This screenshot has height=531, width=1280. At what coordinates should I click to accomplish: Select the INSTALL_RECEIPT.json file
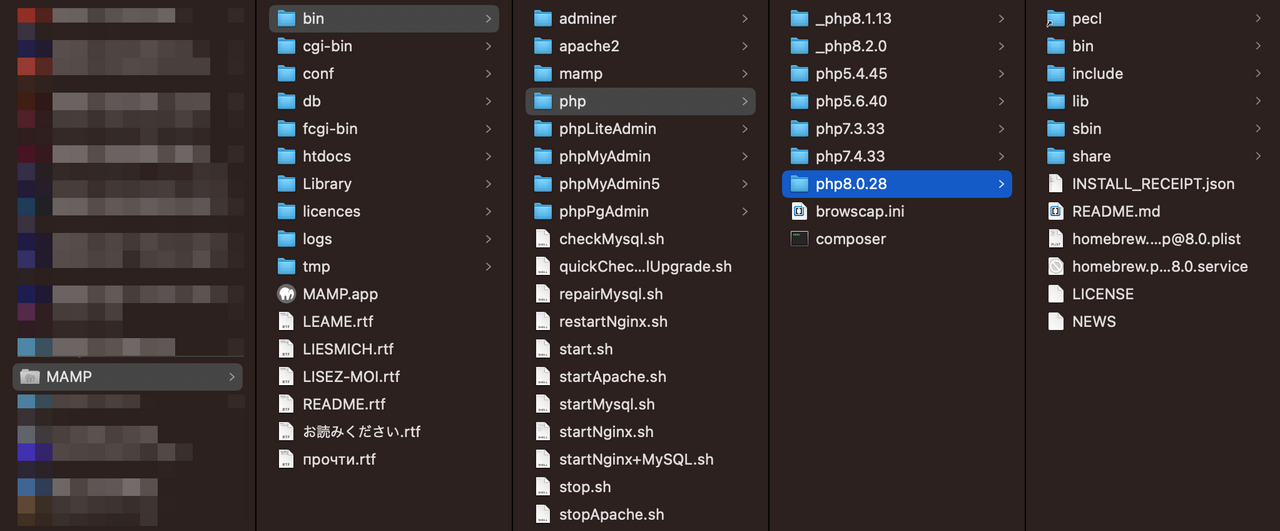tap(1152, 184)
